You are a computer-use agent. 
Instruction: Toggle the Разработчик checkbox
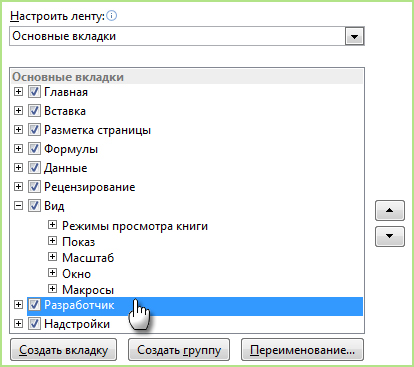pos(34,305)
